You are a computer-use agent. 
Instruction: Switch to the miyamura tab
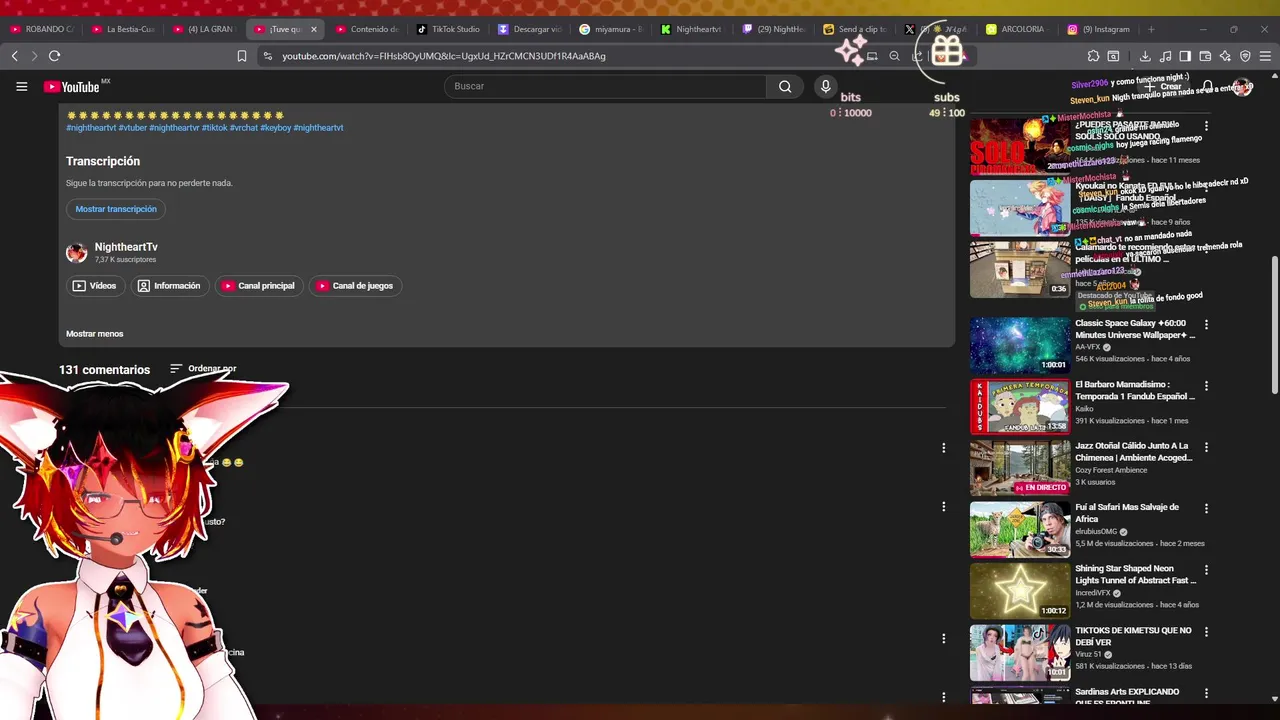[x=610, y=29]
